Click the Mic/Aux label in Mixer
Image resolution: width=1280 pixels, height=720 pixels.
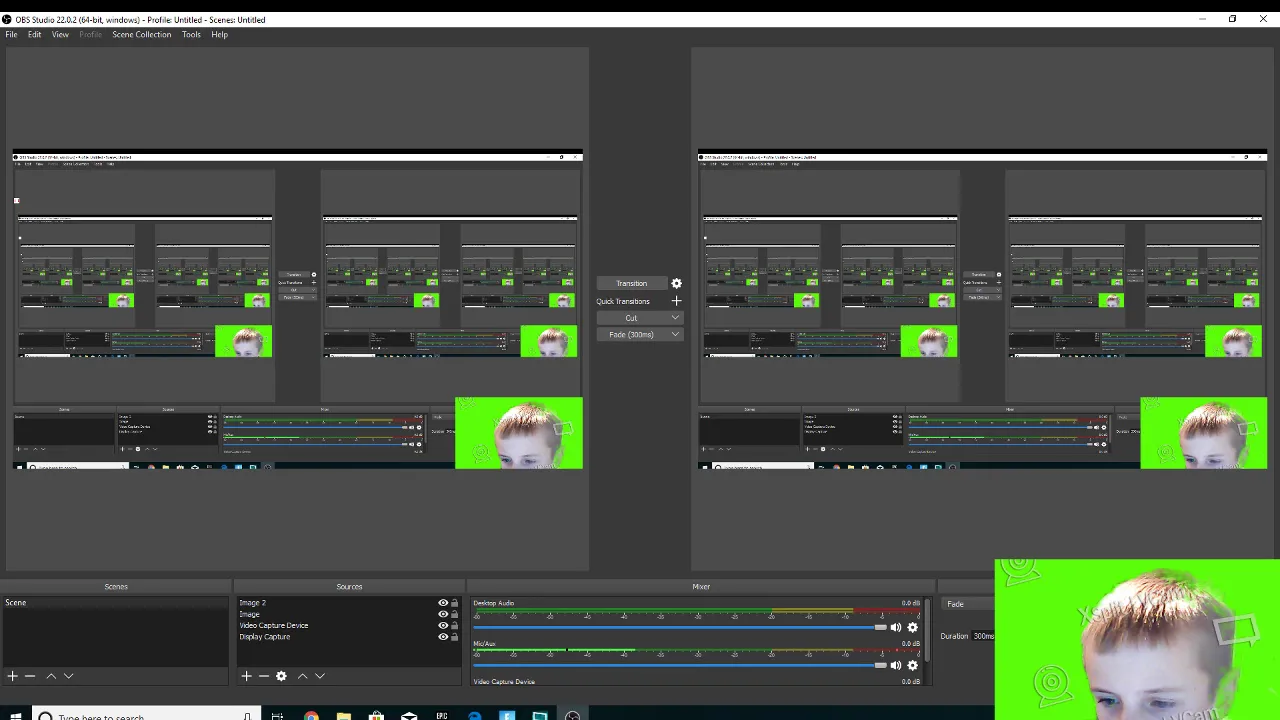[x=484, y=644]
